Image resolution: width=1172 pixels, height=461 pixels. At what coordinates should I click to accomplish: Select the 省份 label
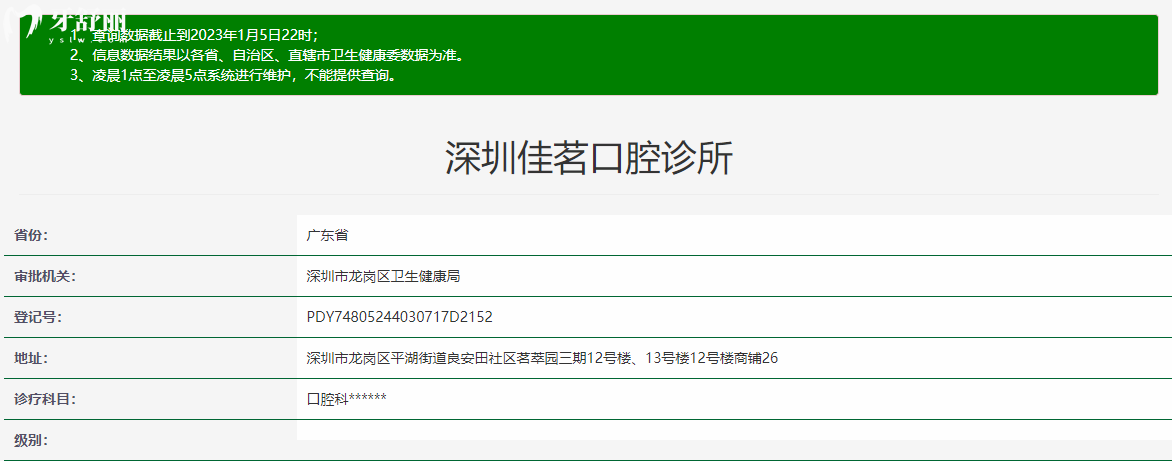point(31,235)
